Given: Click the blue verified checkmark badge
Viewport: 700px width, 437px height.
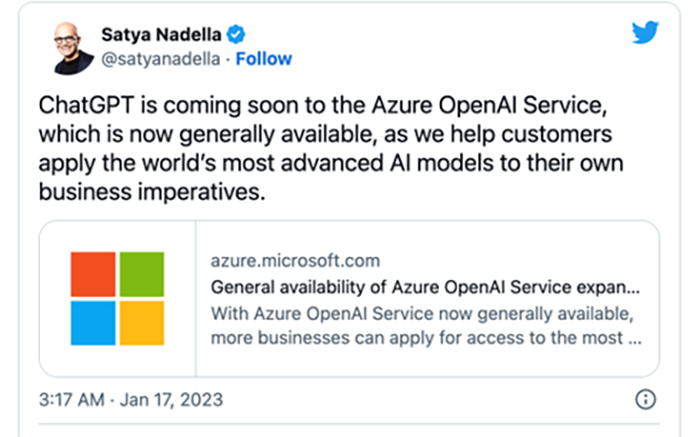Looking at the screenshot, I should click(x=235, y=35).
